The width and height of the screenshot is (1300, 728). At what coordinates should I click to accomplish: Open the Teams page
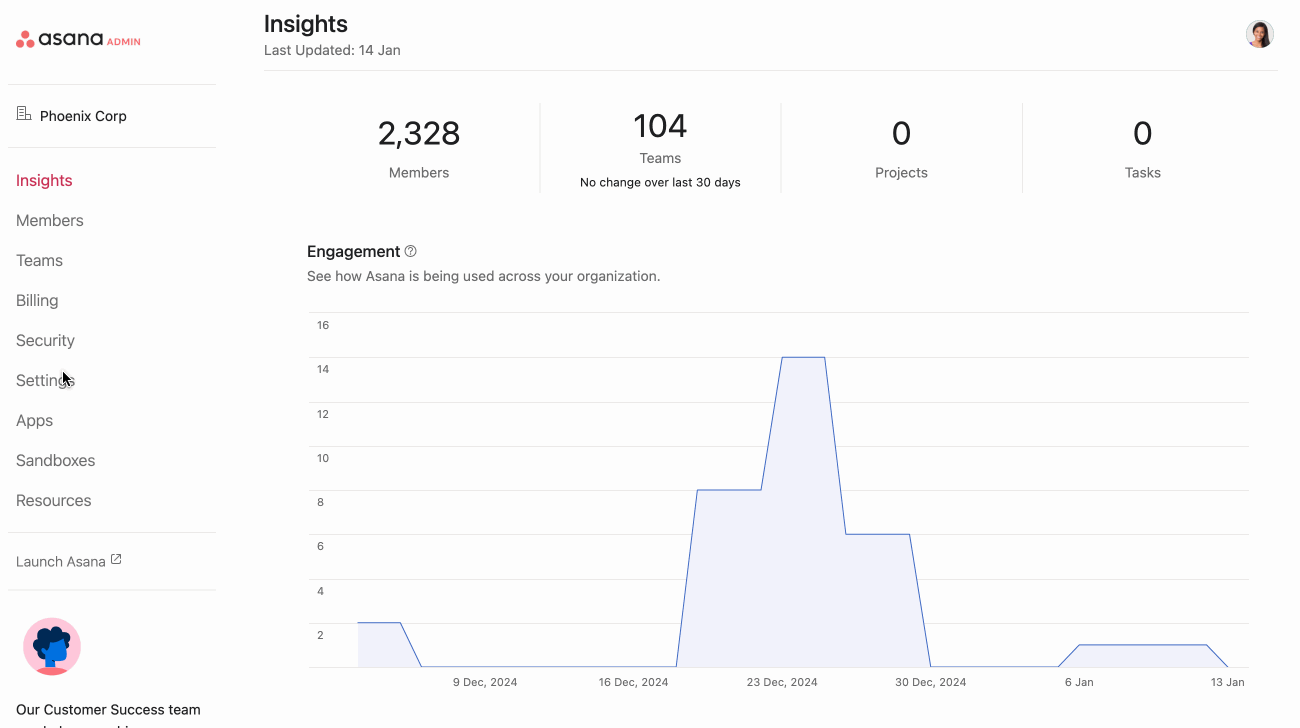(x=39, y=260)
